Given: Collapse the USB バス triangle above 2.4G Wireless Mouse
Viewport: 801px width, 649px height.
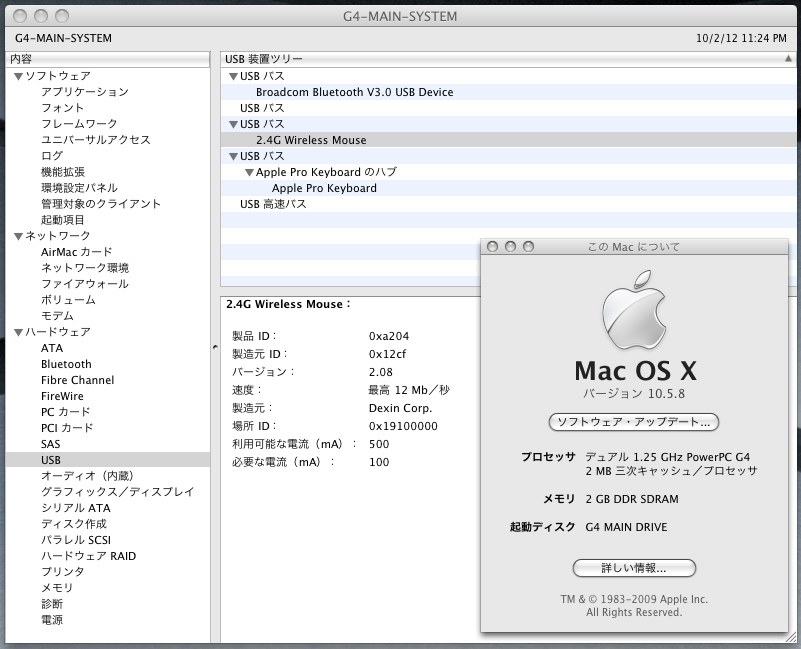Looking at the screenshot, I should pyautogui.click(x=233, y=124).
